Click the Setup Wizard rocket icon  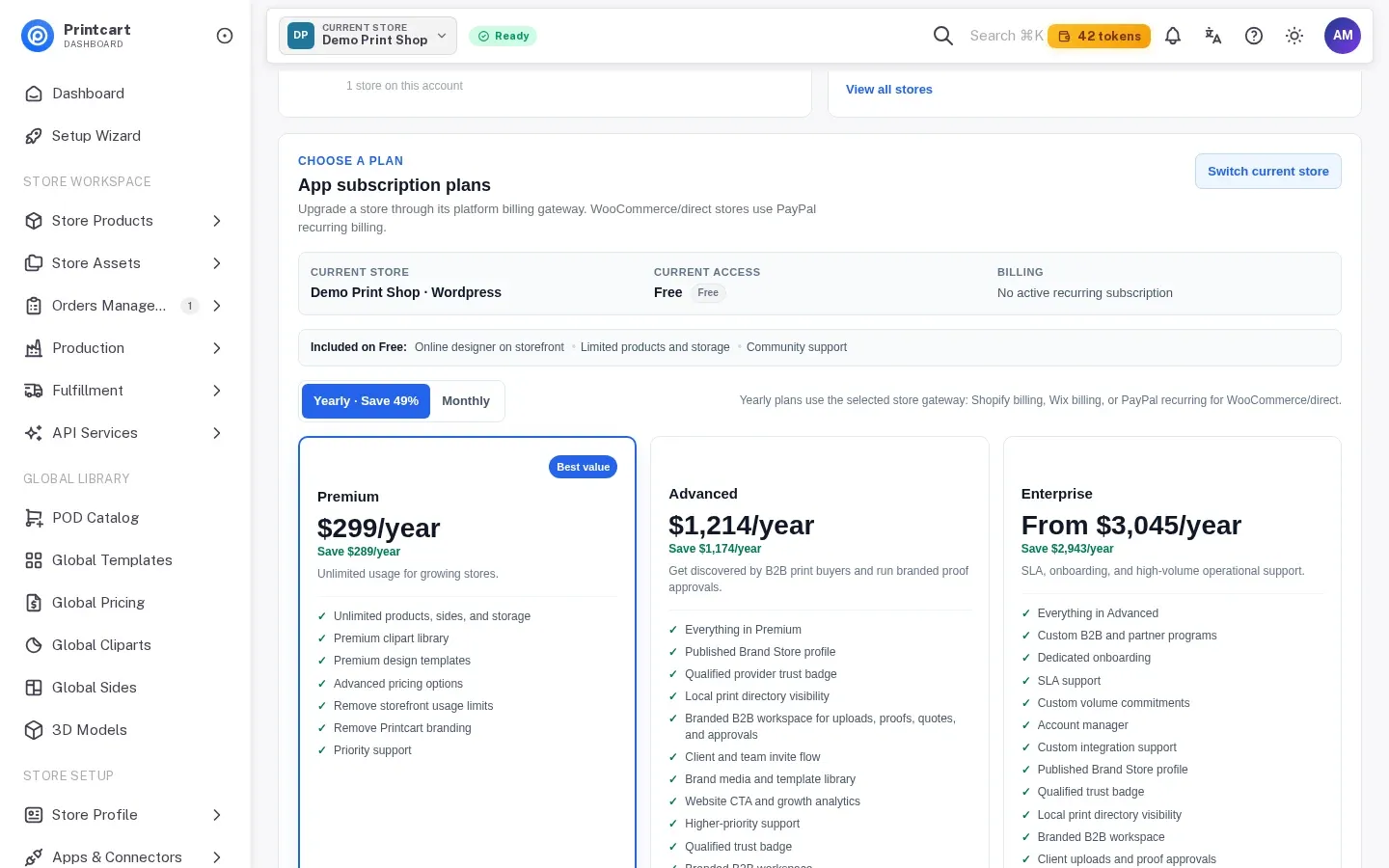(34, 136)
